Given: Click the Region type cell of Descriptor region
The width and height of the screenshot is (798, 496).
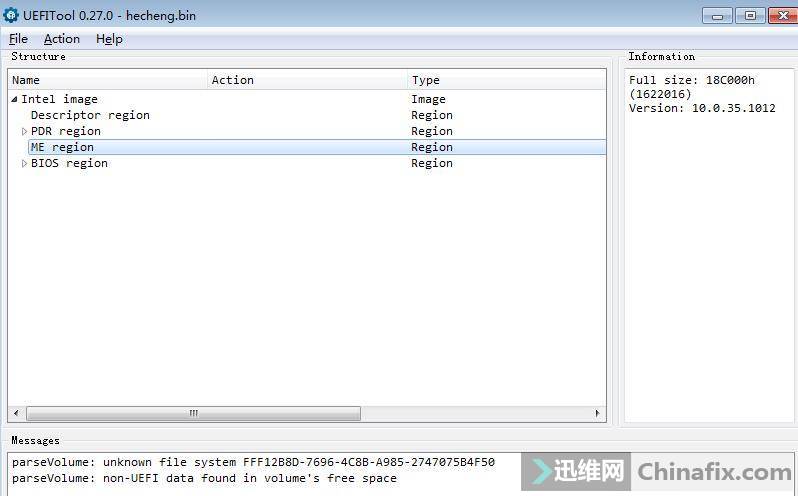Looking at the screenshot, I should pyautogui.click(x=432, y=115).
